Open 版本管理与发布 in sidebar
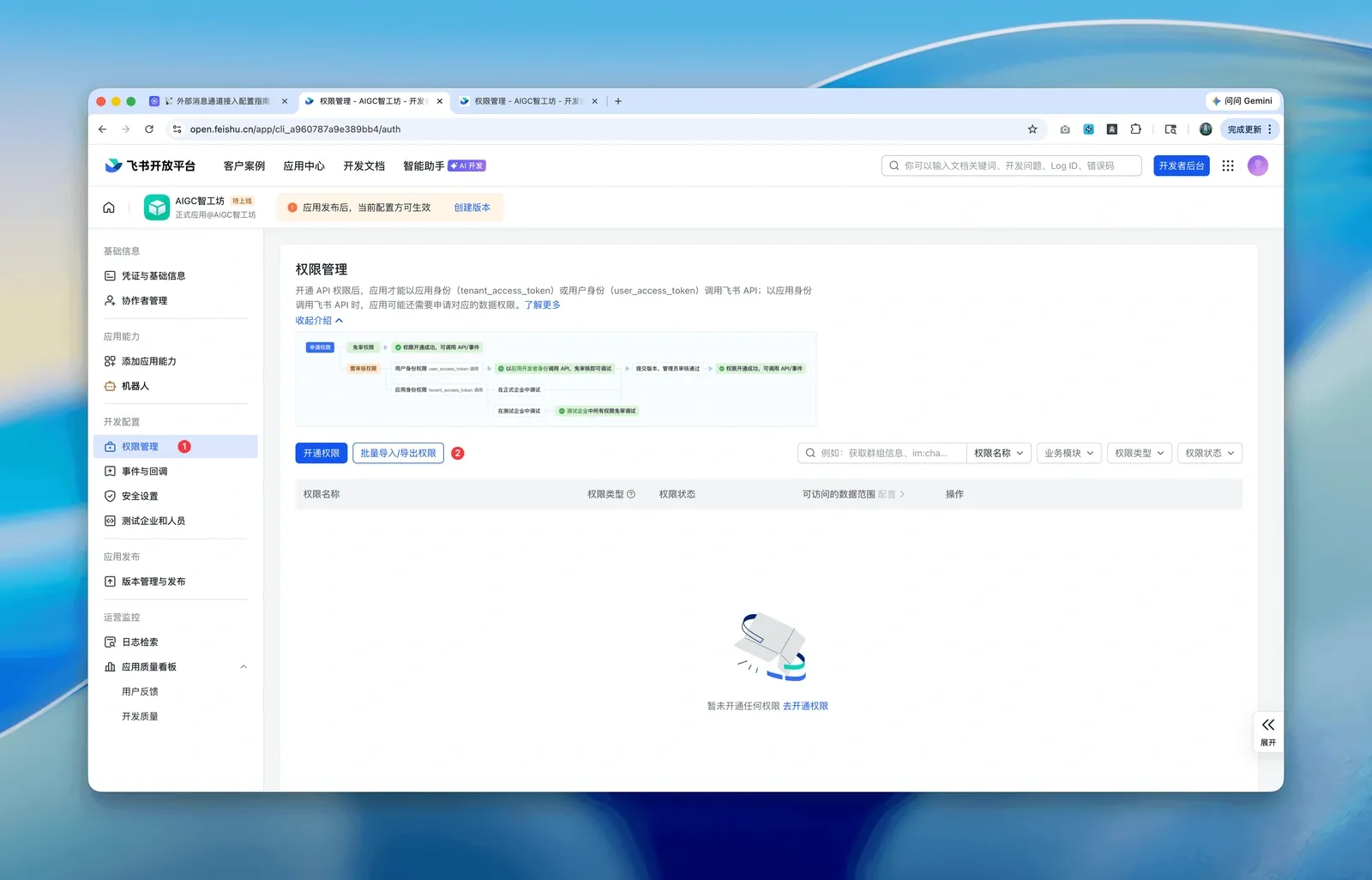Image resolution: width=1372 pixels, height=880 pixels. tap(176, 582)
